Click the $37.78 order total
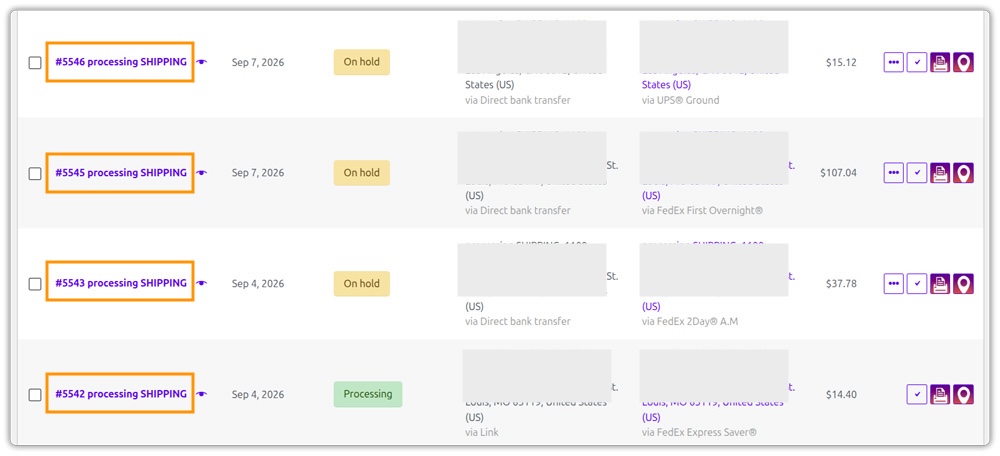The image size is (1000, 456). (x=841, y=284)
